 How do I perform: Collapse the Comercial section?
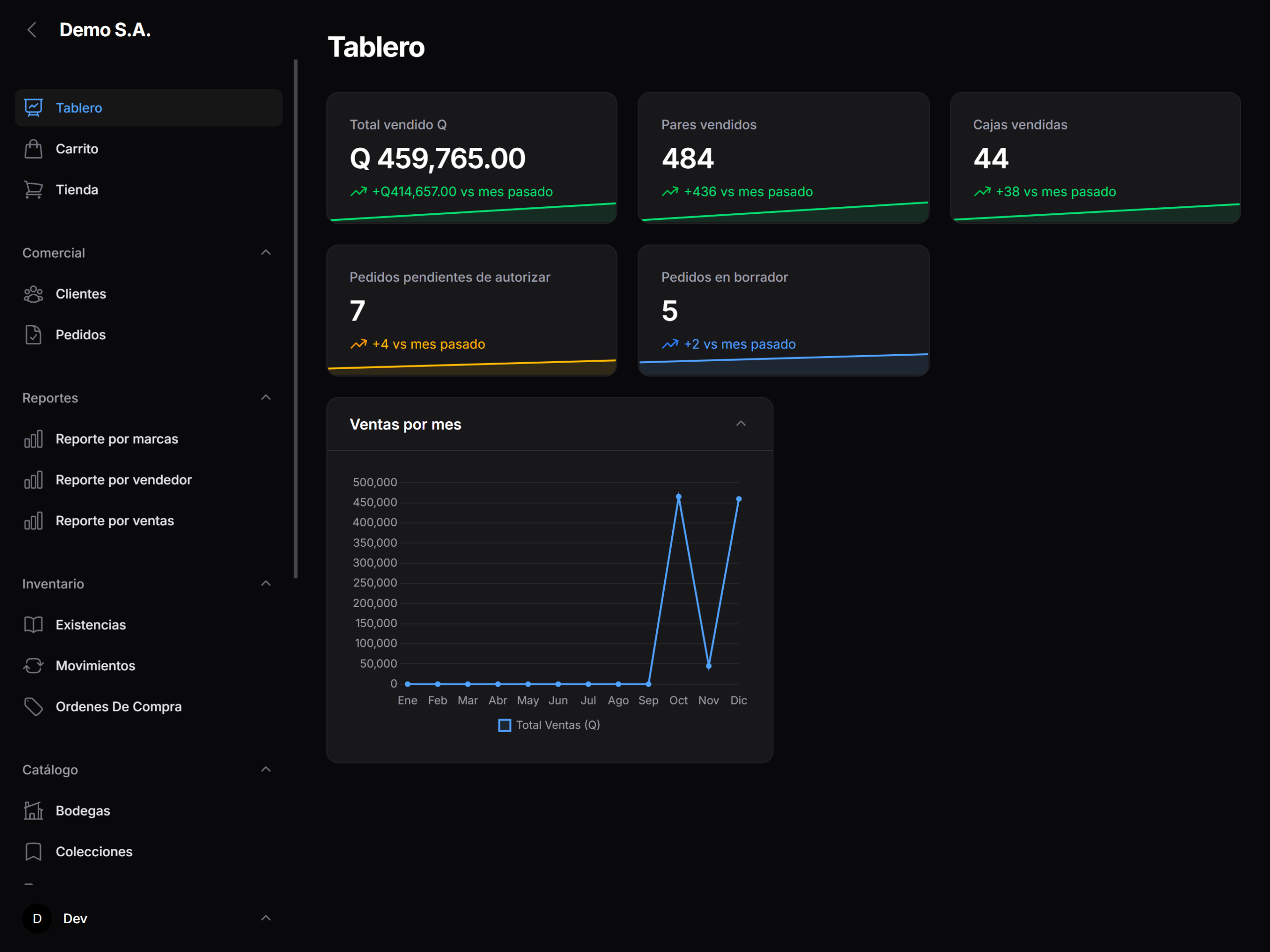point(265,253)
